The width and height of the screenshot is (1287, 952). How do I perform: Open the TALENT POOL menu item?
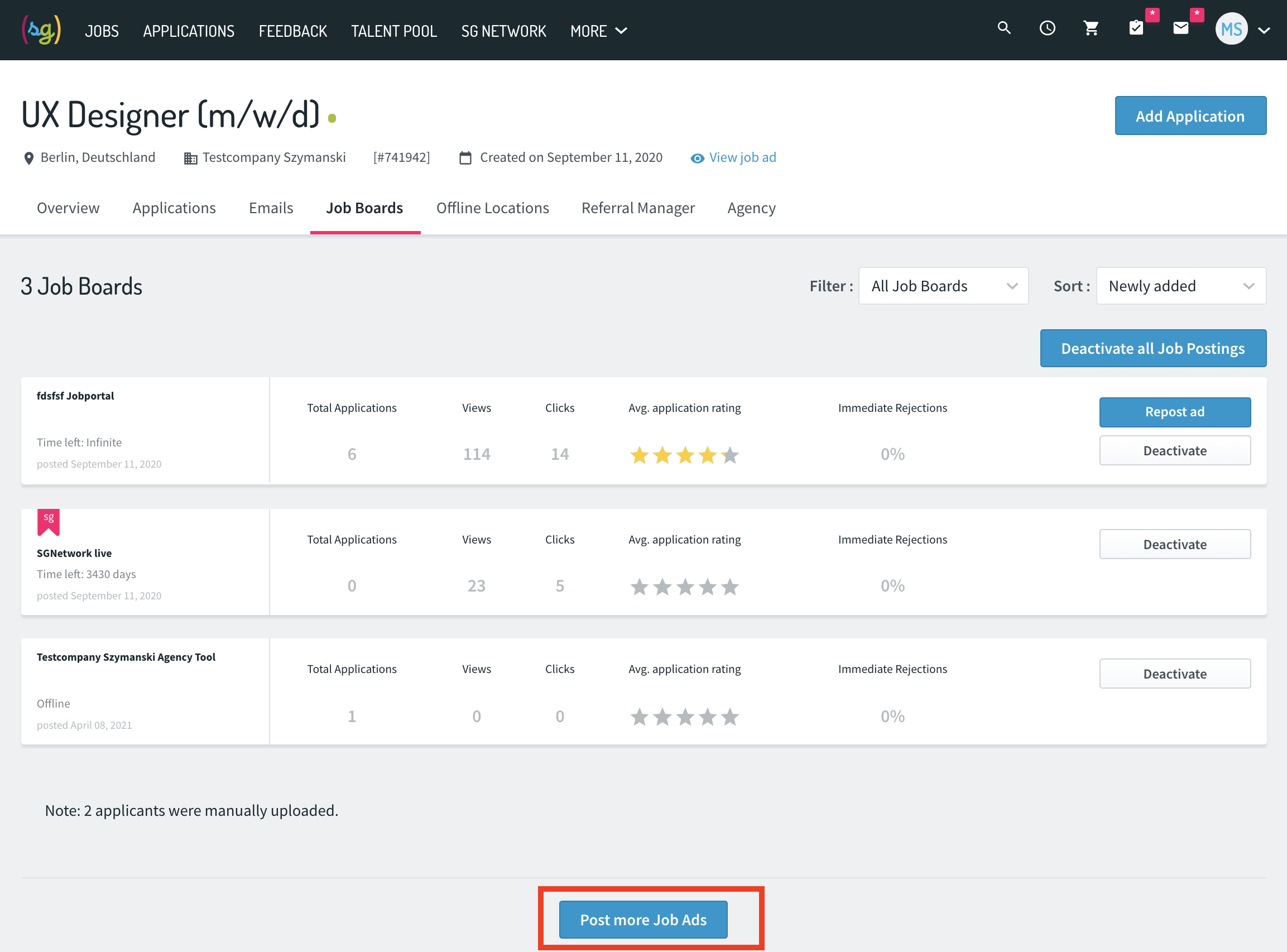pos(394,31)
